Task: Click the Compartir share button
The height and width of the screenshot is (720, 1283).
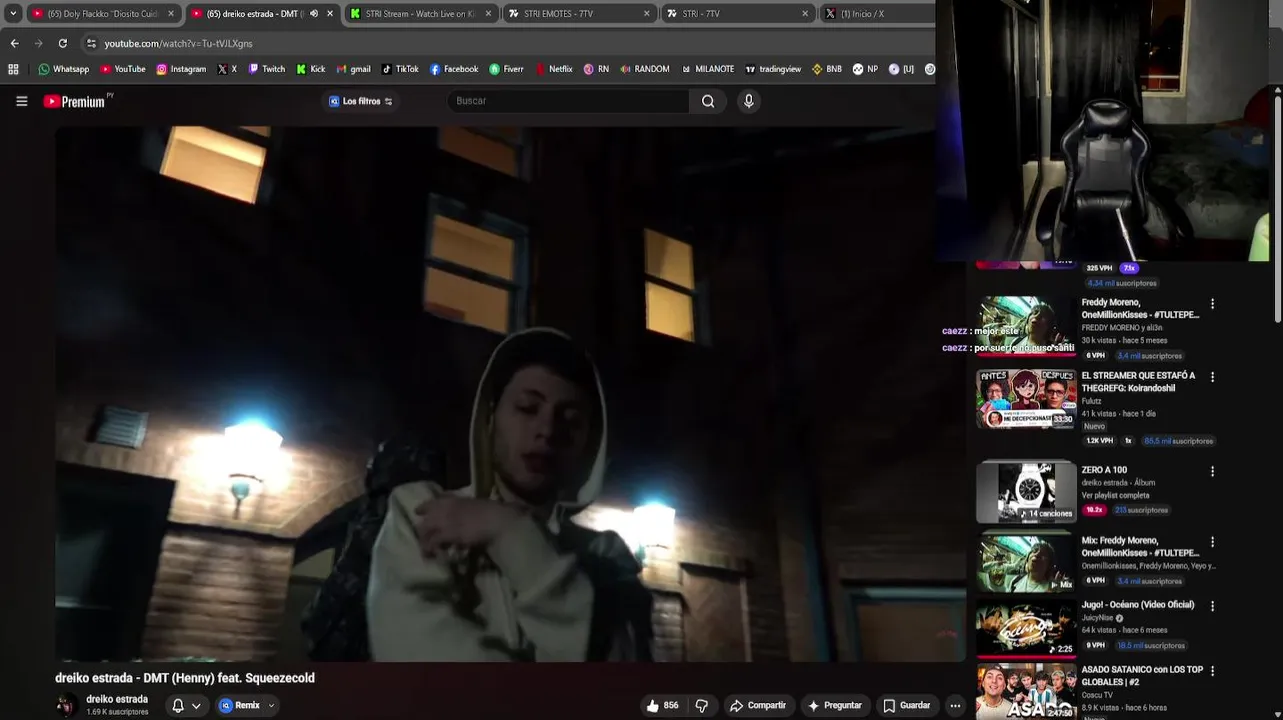Action: click(757, 706)
